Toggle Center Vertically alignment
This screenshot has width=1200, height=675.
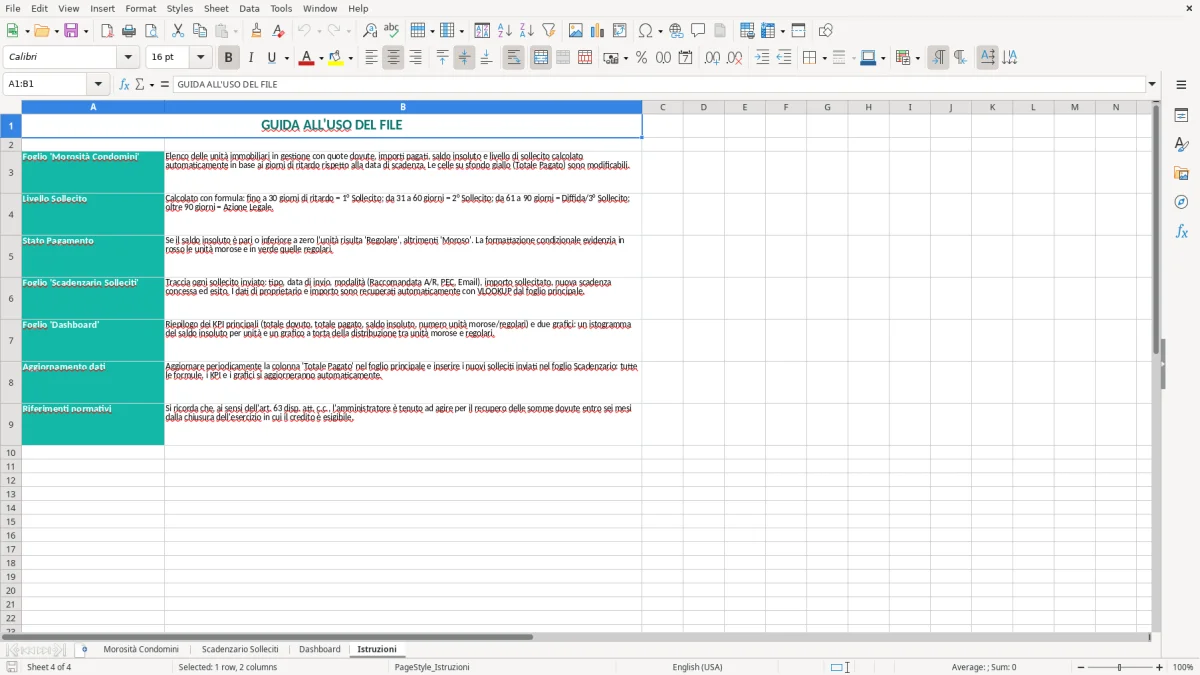pos(464,58)
